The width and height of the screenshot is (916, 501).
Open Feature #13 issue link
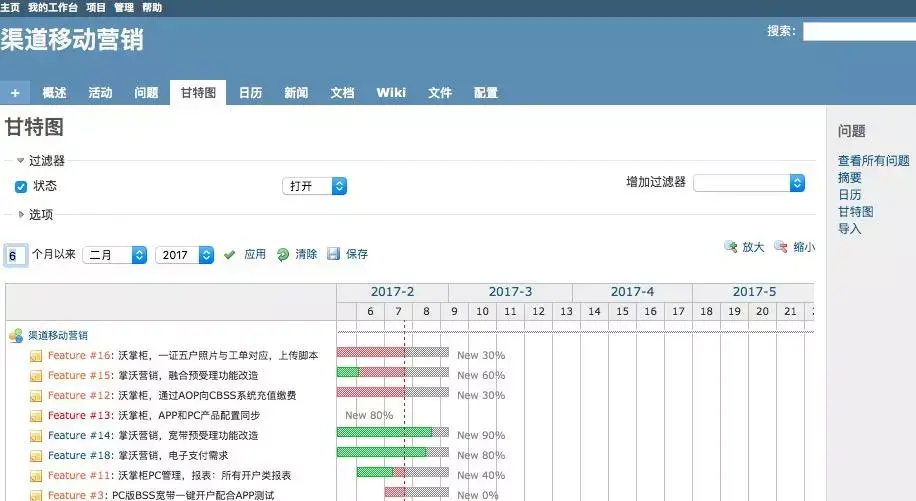pyautogui.click(x=79, y=415)
